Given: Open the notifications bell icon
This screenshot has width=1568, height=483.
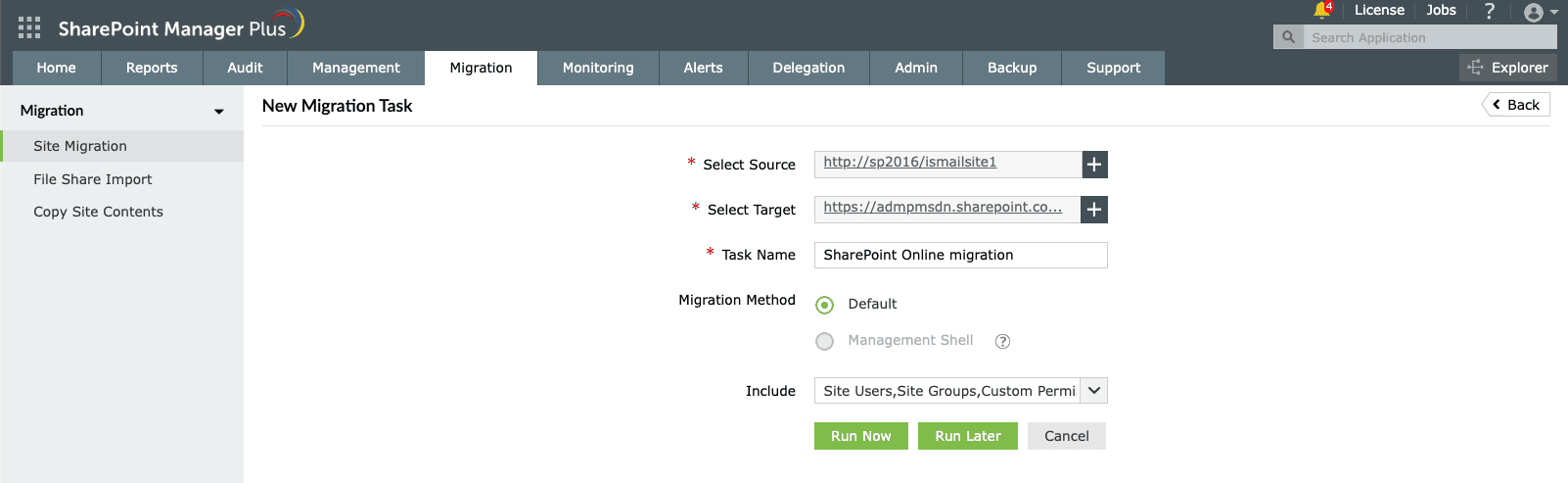Looking at the screenshot, I should (1322, 11).
